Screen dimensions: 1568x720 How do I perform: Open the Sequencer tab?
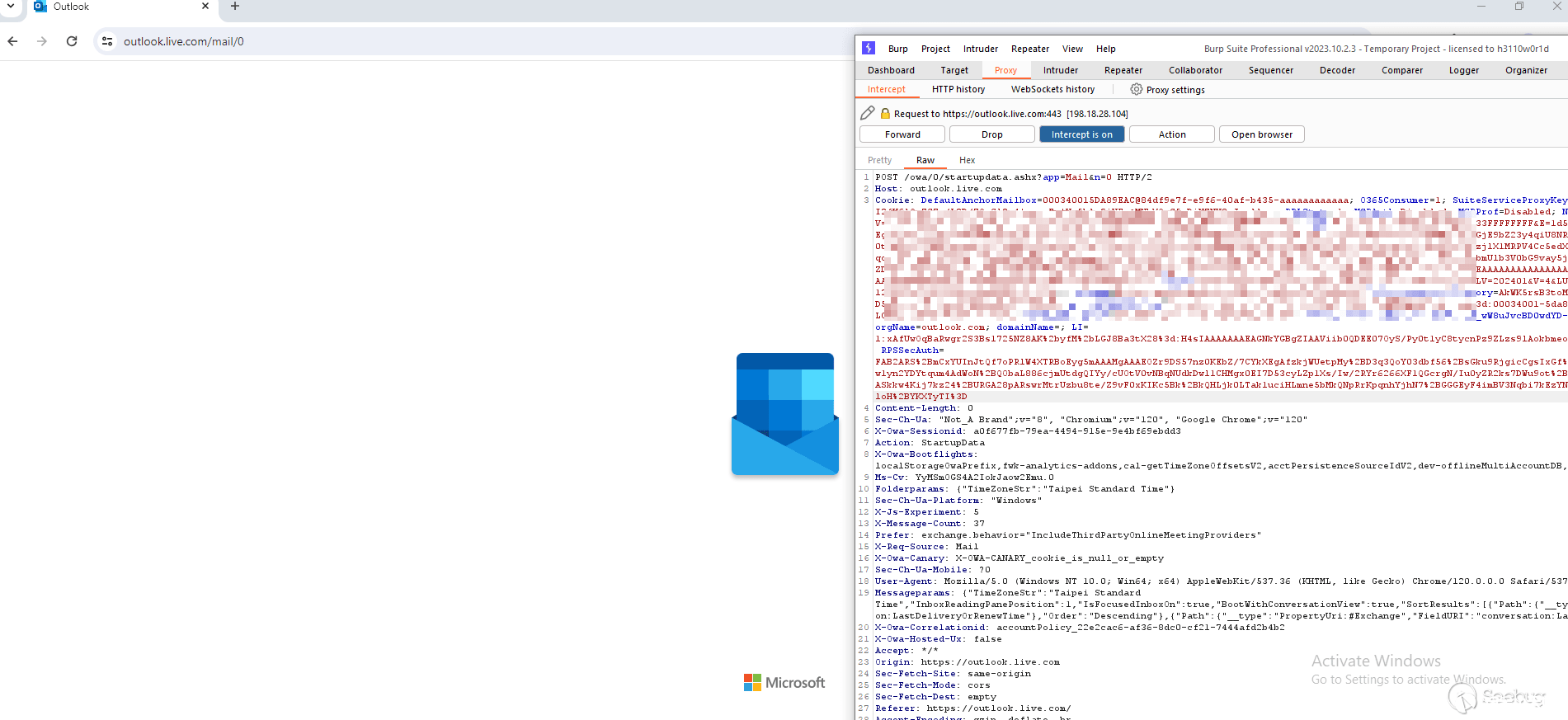click(1271, 70)
